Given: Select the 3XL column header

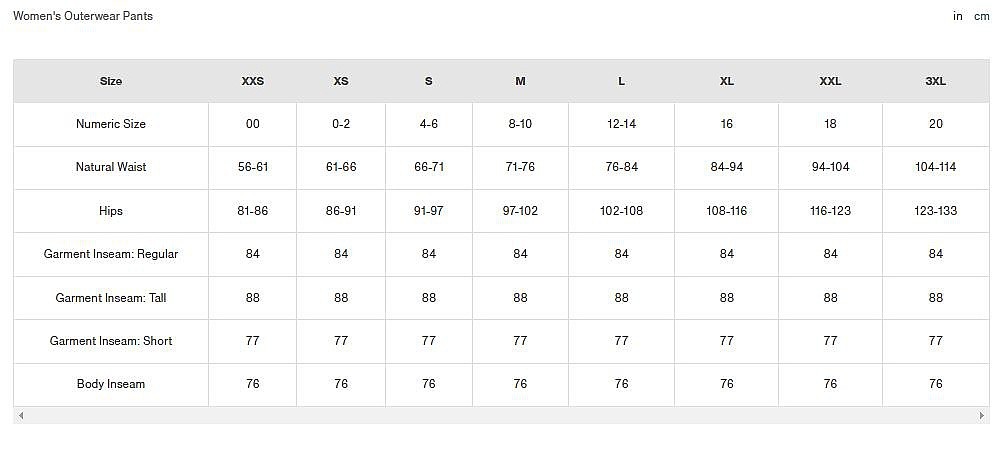Looking at the screenshot, I should [936, 81].
